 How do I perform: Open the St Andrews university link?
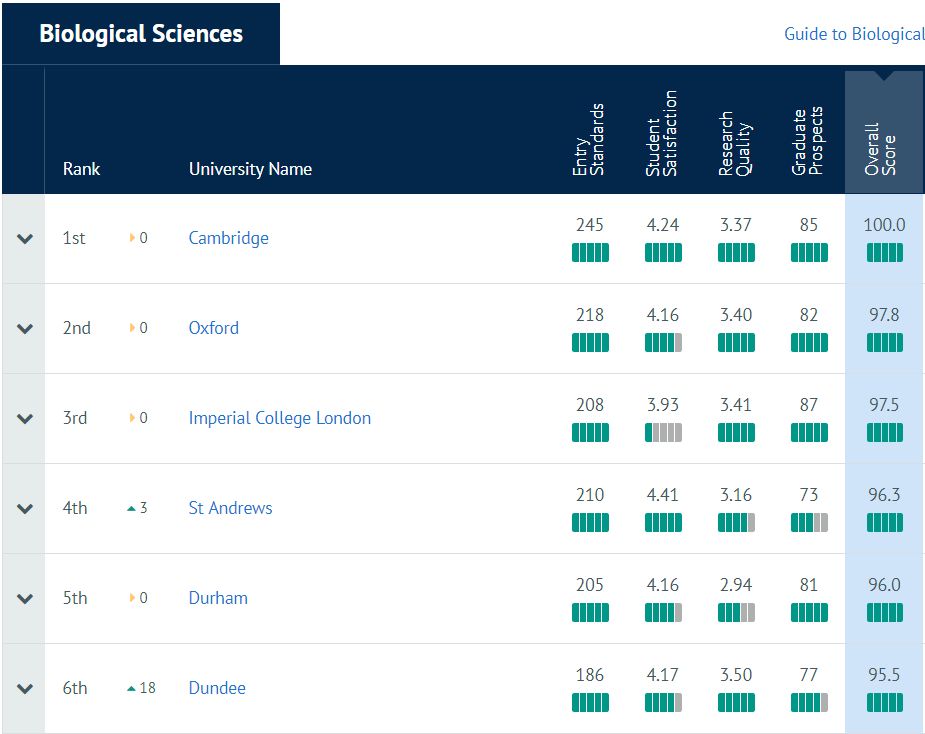click(x=230, y=507)
